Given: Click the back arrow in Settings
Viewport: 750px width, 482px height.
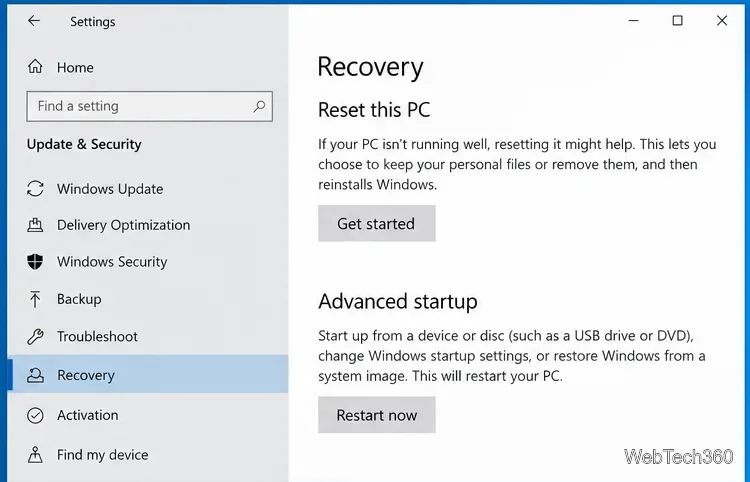Looking at the screenshot, I should [x=34, y=21].
